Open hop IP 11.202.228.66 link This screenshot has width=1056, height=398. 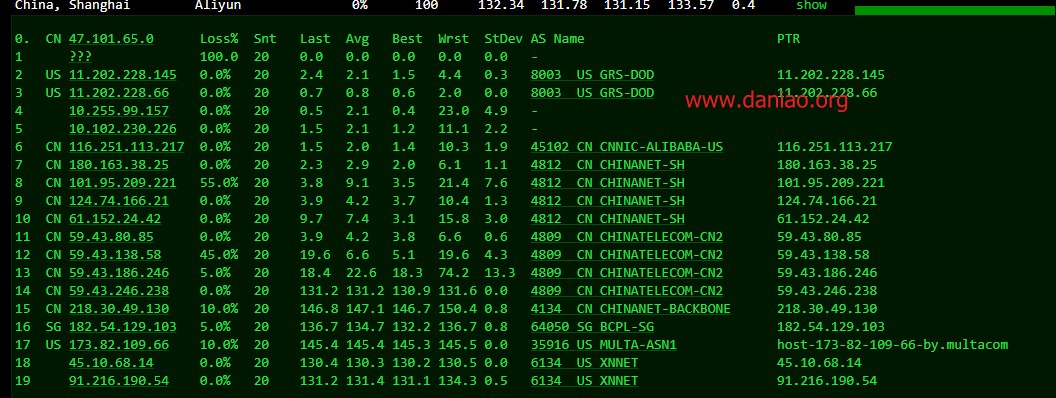(x=119, y=93)
